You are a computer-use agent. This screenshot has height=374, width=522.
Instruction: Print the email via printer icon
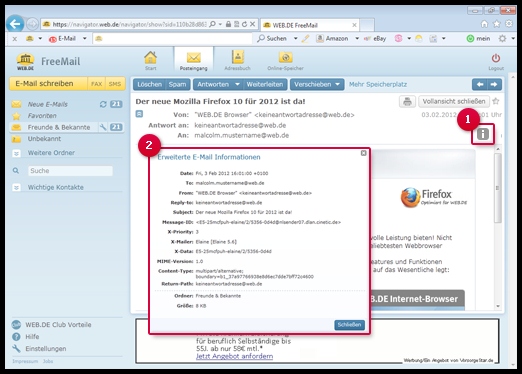[407, 101]
